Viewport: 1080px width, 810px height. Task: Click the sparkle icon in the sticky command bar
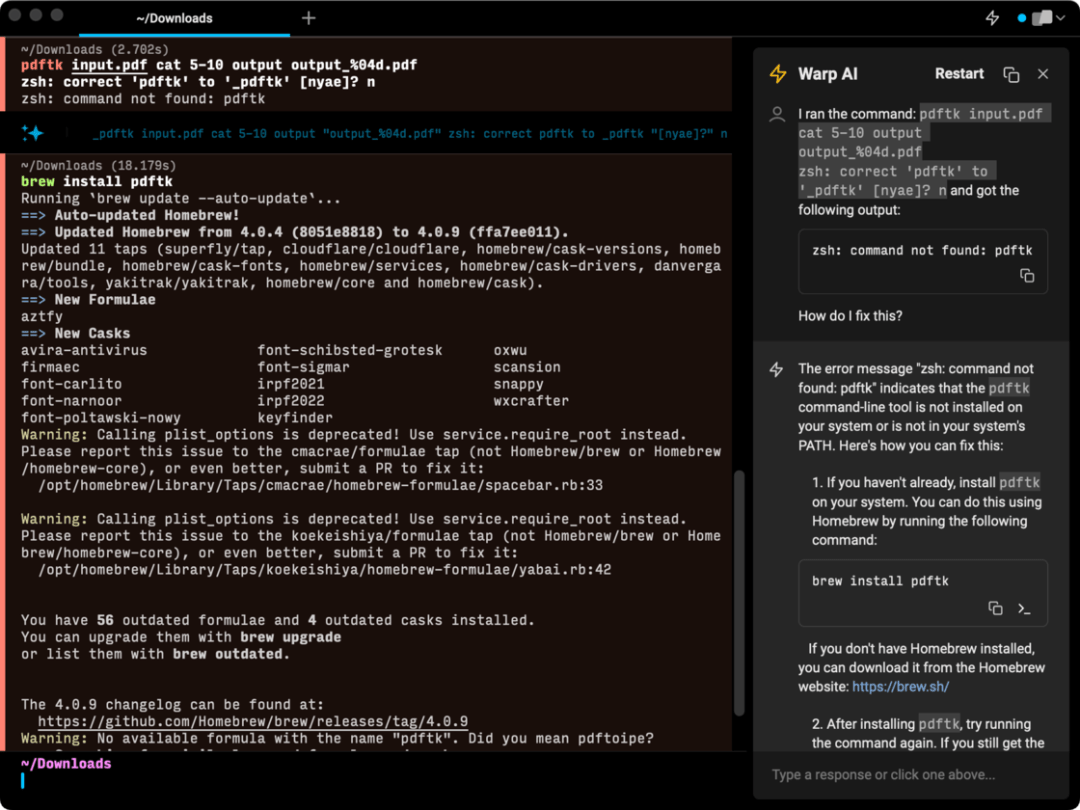[32, 133]
